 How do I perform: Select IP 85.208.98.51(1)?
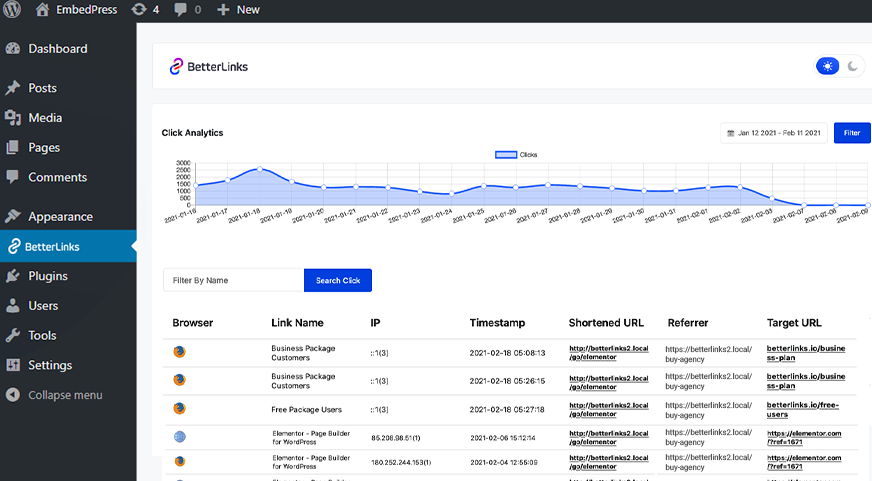coord(396,438)
